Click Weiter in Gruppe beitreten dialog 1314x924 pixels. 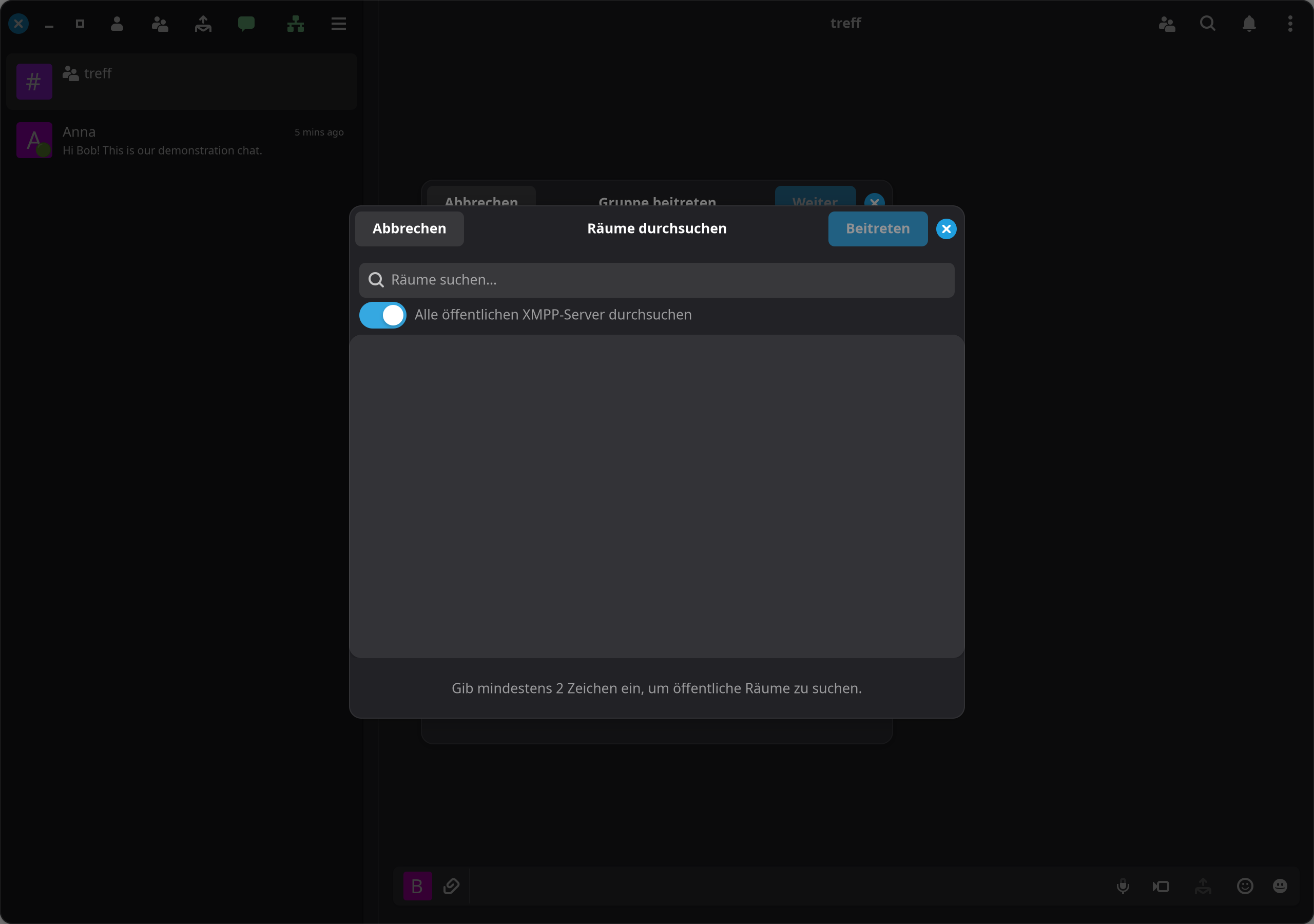coord(815,197)
